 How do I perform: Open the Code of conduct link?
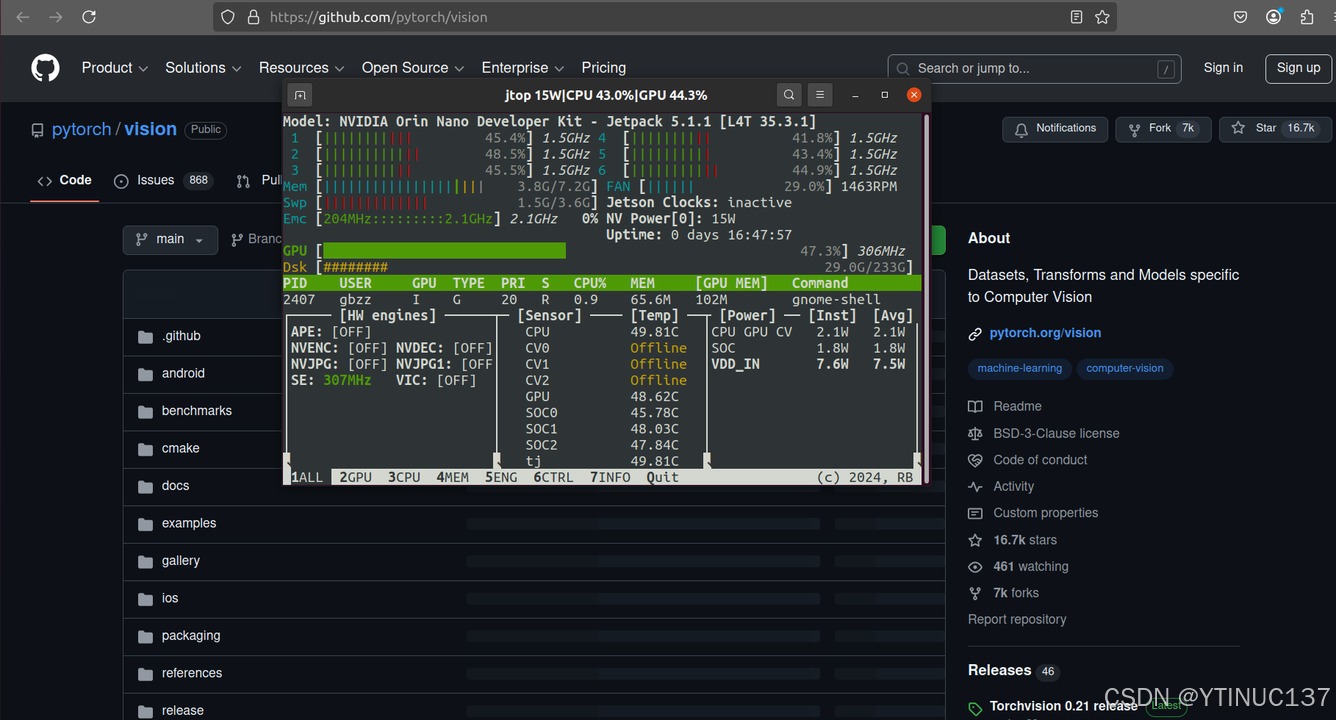pos(1040,460)
